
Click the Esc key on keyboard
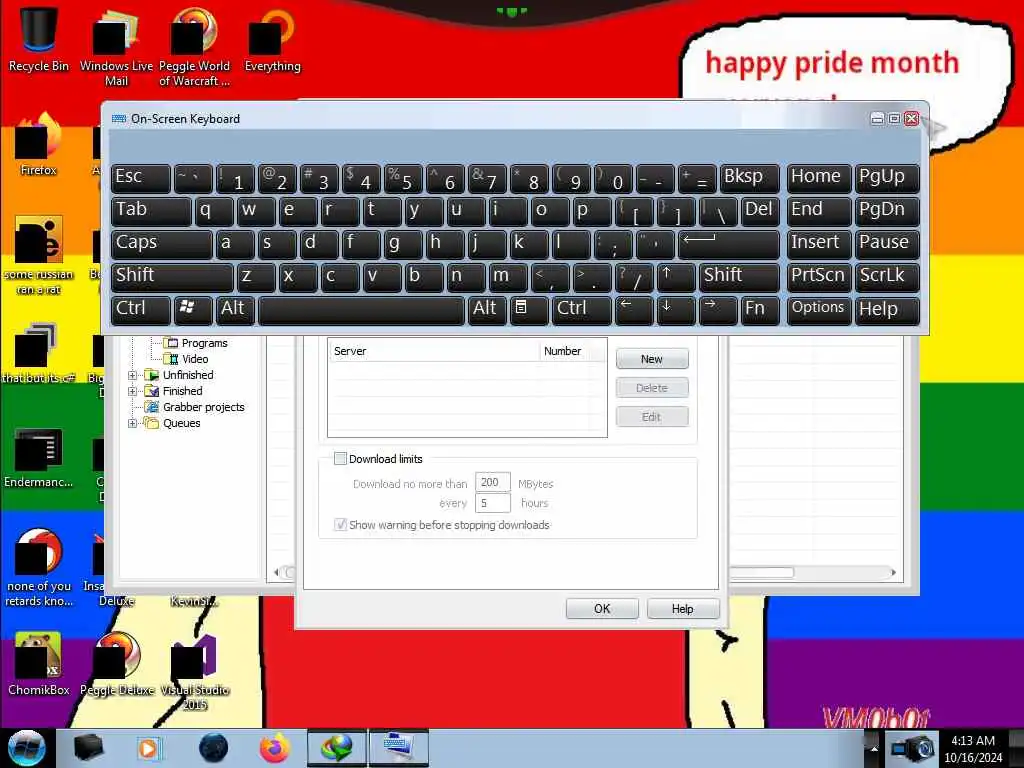(140, 178)
